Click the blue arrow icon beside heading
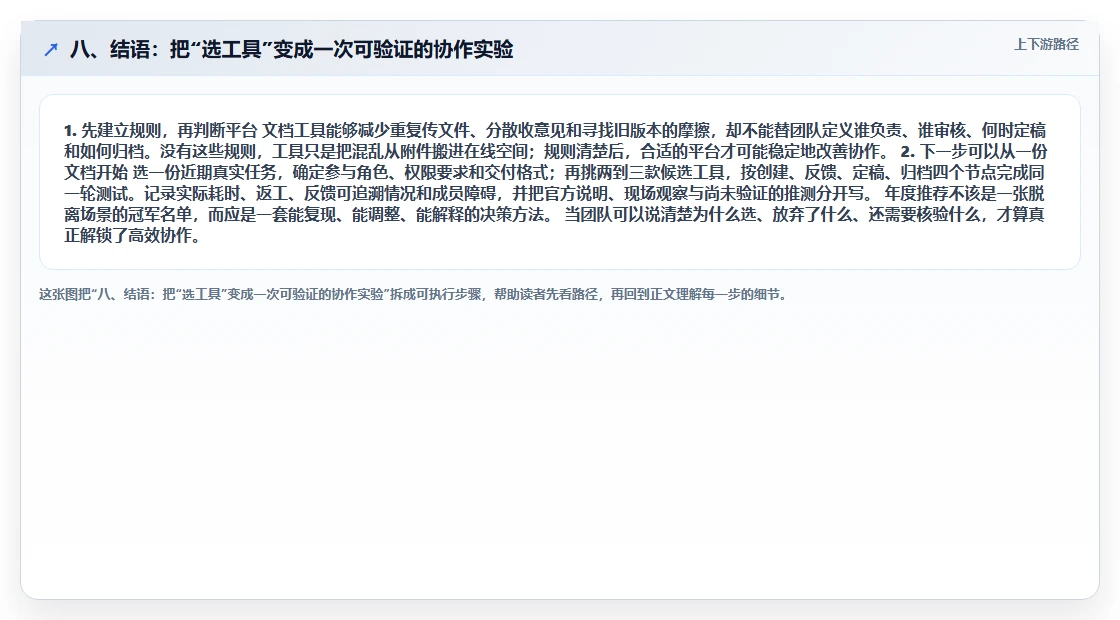This screenshot has height=620, width=1120. pos(51,49)
